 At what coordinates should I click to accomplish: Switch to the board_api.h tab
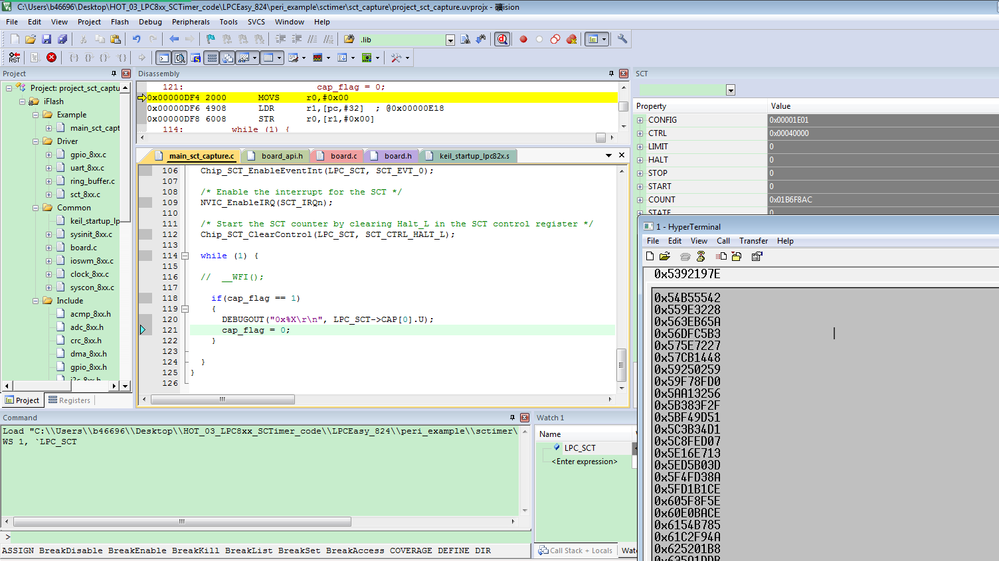click(x=277, y=156)
